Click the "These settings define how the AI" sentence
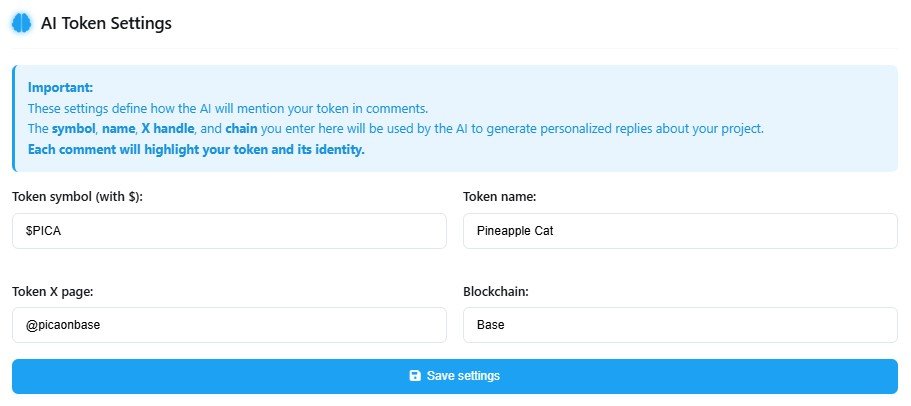Viewport: 911px width, 406px height. coord(130,108)
